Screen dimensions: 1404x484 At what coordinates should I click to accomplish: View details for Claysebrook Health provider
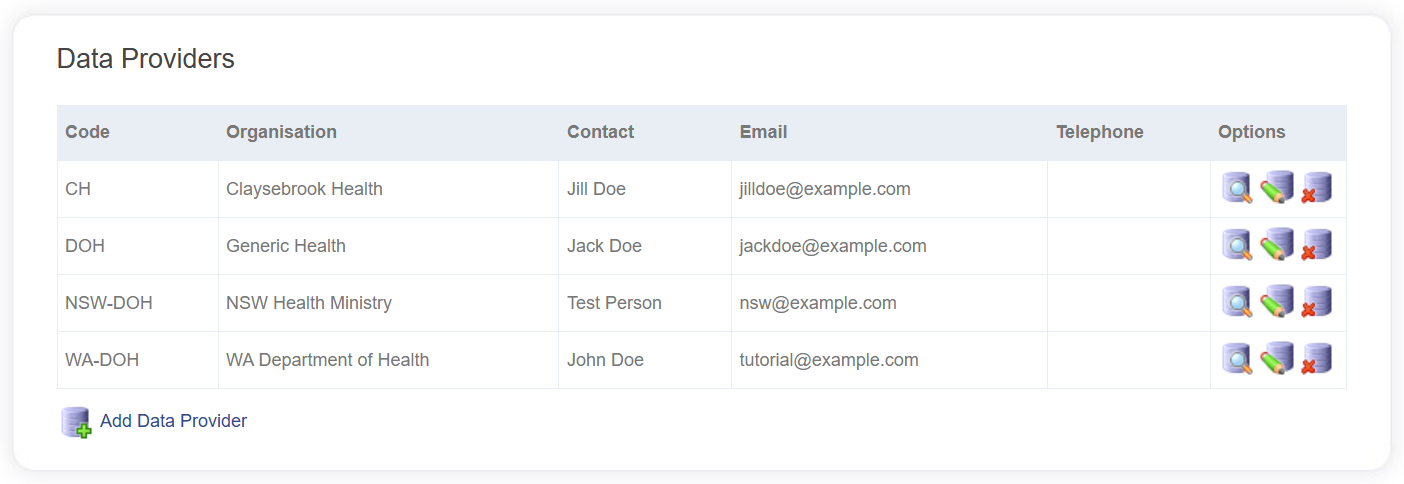1237,188
